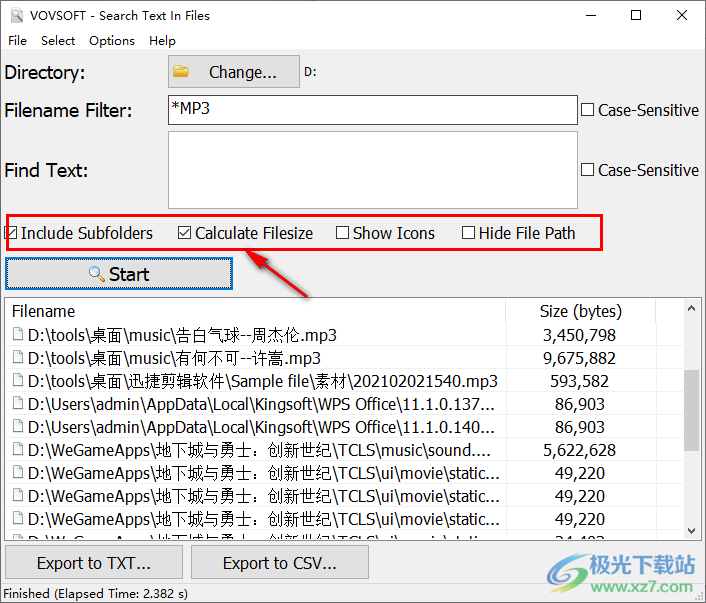The height and width of the screenshot is (603, 706).
Task: Open the Help menu
Action: [162, 41]
